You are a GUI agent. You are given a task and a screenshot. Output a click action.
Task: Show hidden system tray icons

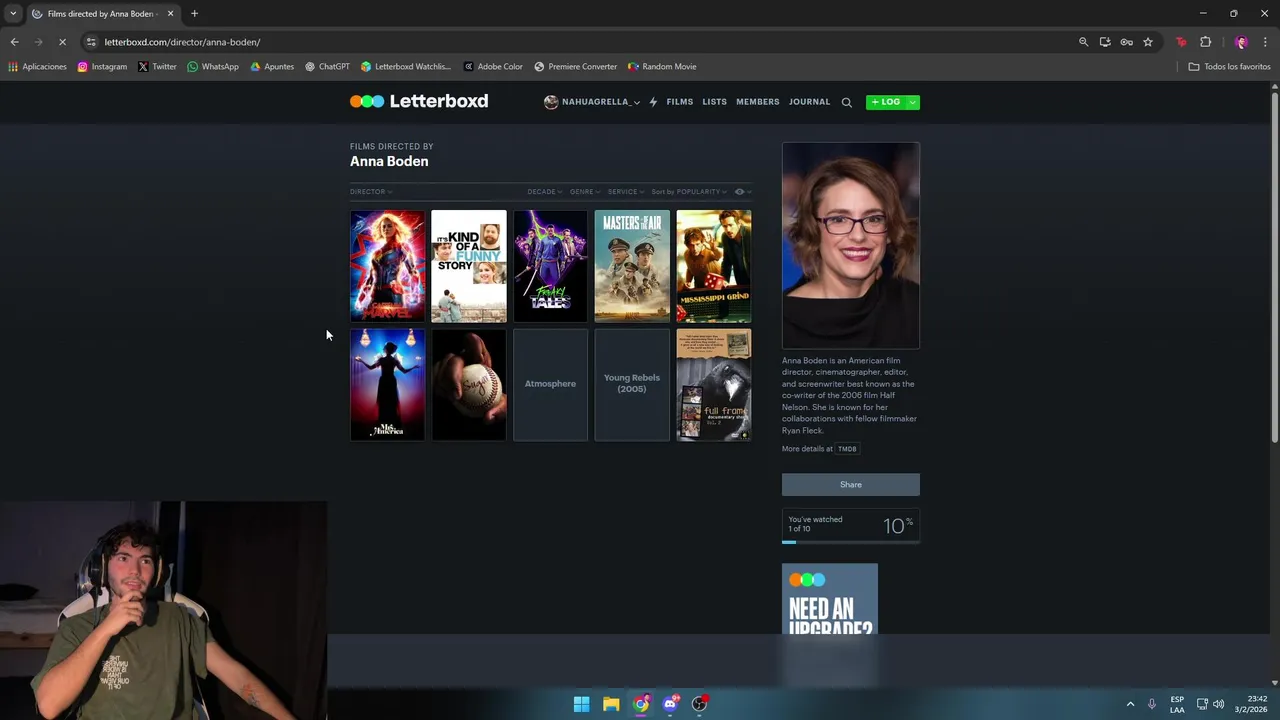[x=1130, y=704]
